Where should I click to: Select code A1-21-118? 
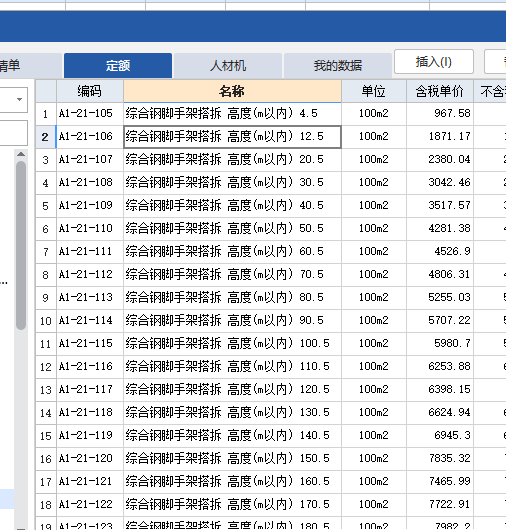[x=86, y=412]
